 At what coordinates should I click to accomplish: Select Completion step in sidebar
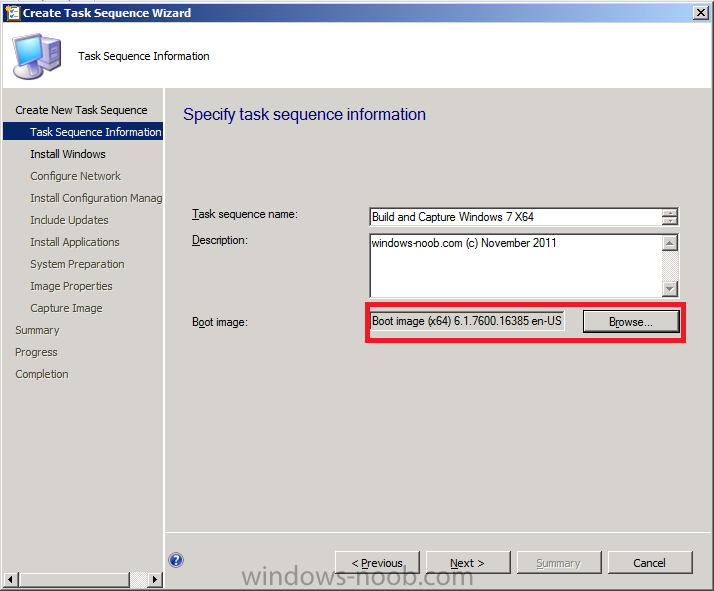point(42,374)
